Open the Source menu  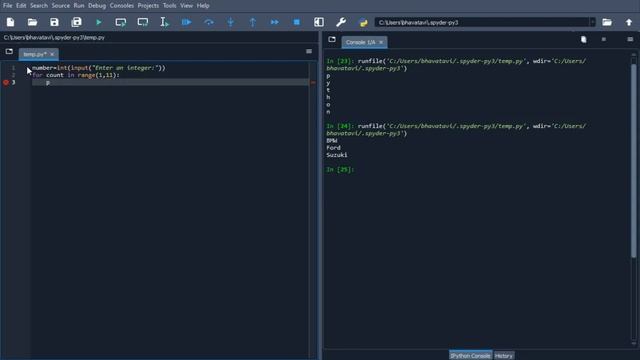click(x=60, y=6)
